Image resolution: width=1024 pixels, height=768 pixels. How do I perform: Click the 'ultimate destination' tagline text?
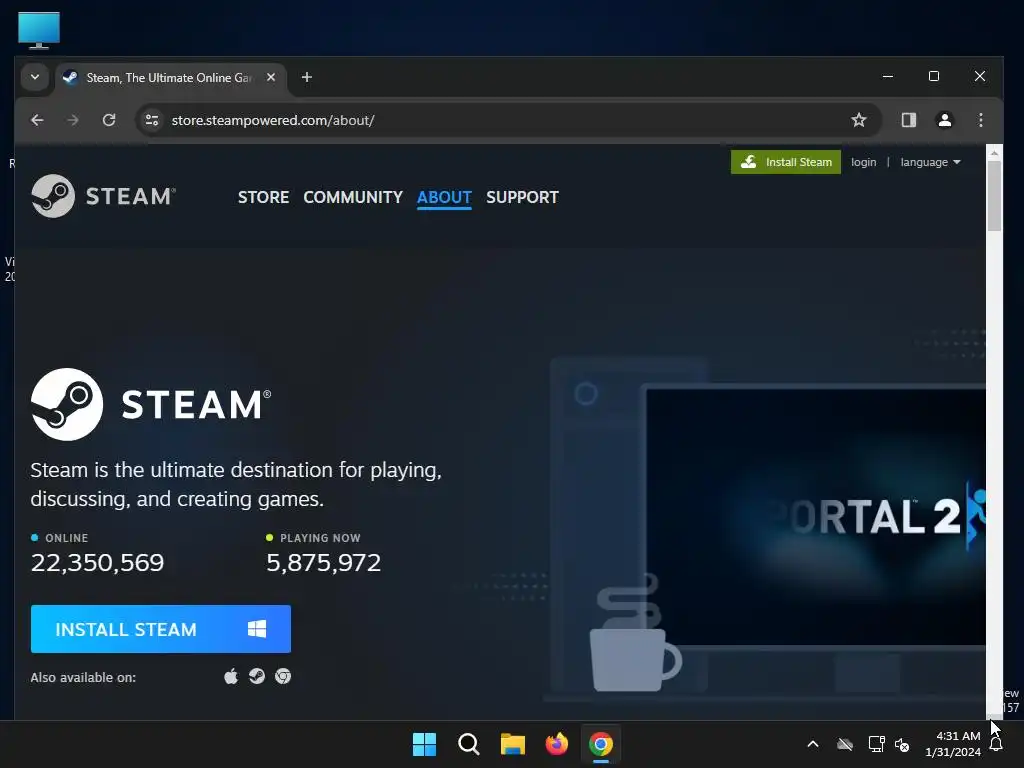236,484
